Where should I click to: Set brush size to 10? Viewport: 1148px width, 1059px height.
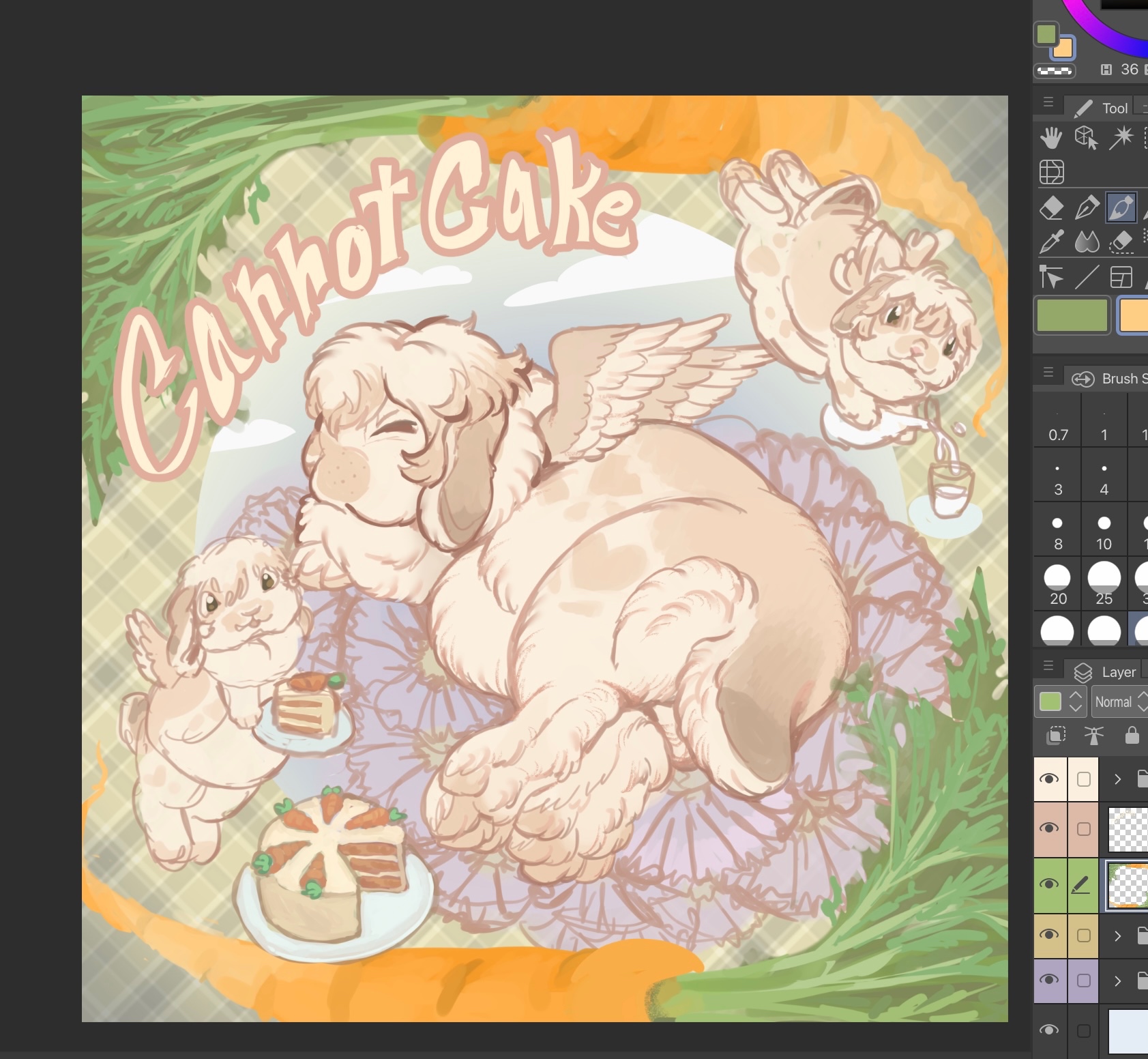pos(1104,532)
